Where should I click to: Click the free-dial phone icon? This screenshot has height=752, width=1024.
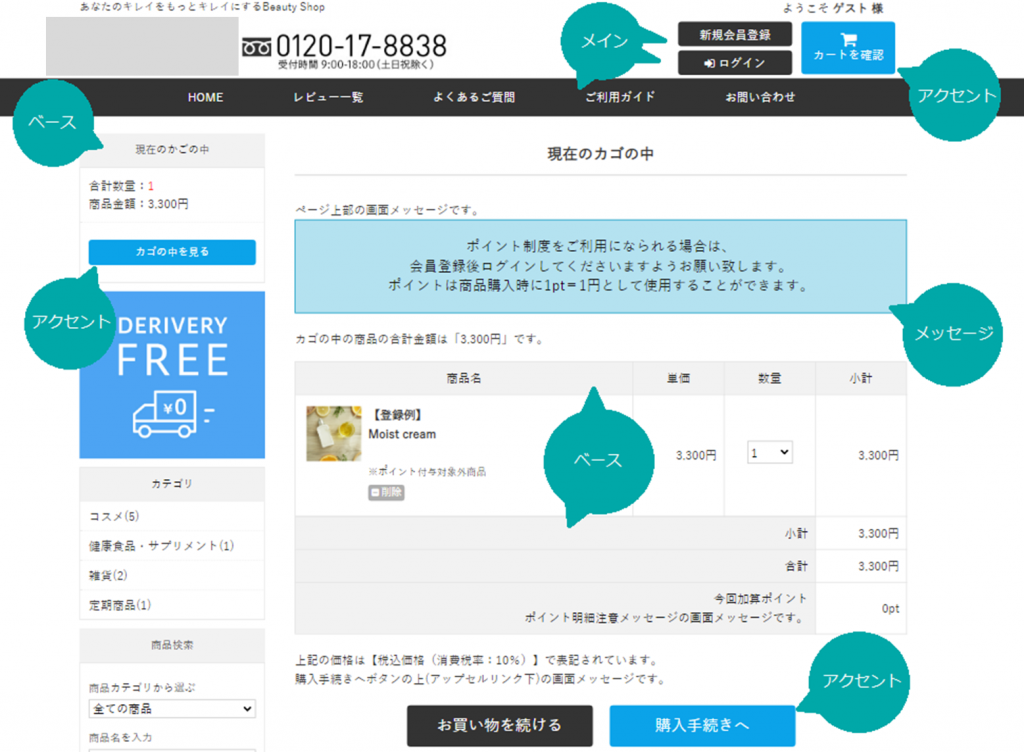pos(257,47)
